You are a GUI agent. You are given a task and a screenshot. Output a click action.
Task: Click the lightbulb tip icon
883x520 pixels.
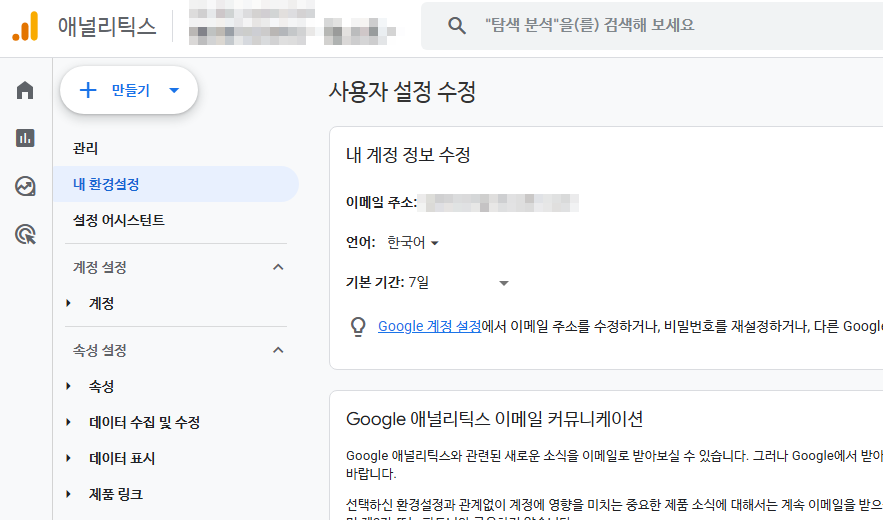coord(358,327)
